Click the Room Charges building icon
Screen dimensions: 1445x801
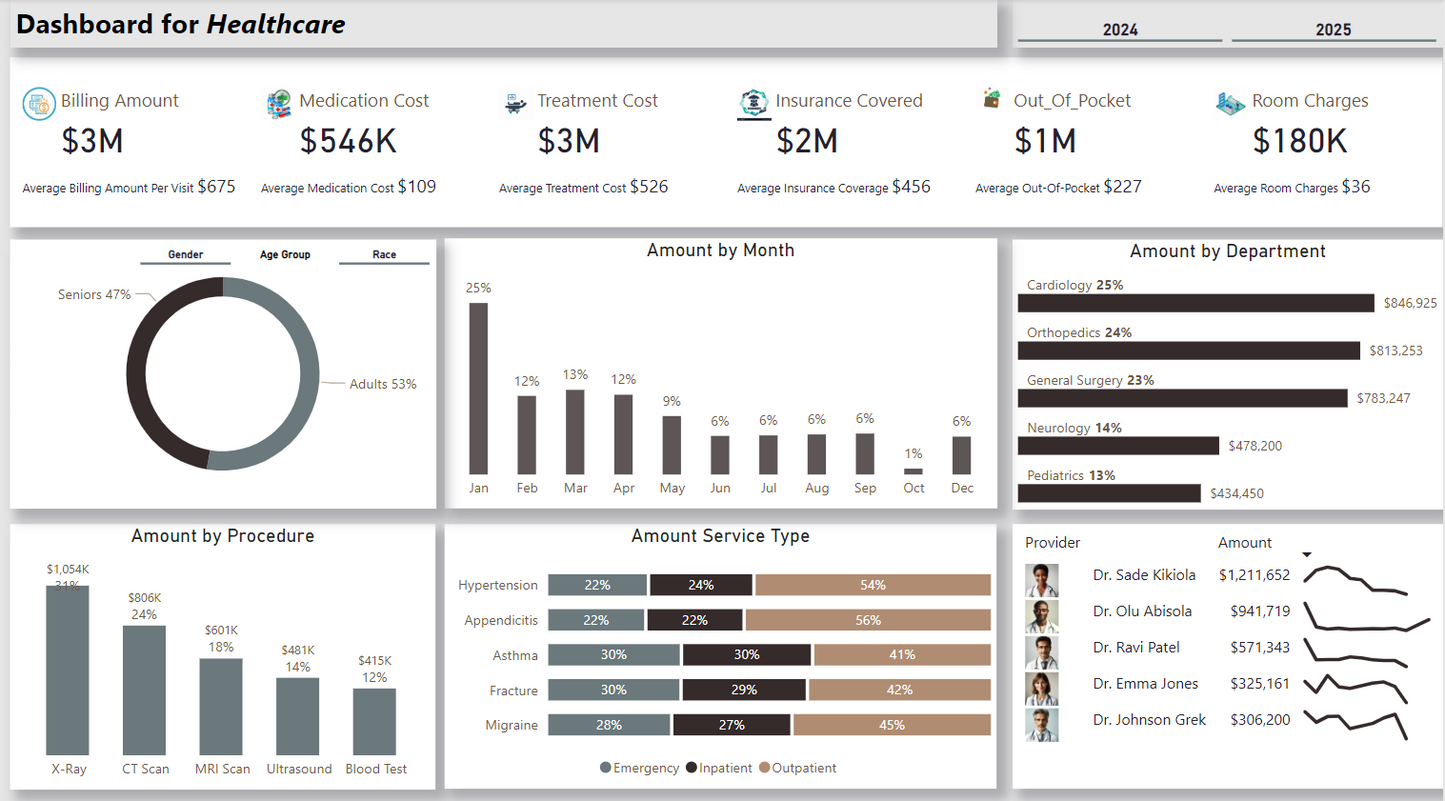(1230, 102)
